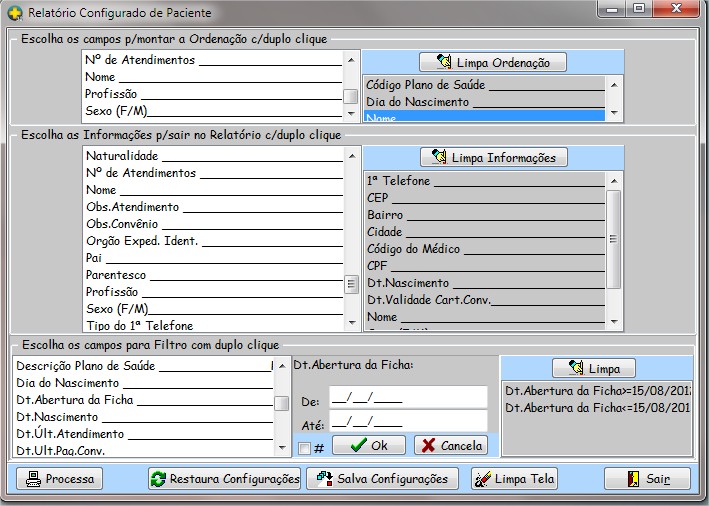The width and height of the screenshot is (709, 506).
Task: Click the Limpa Ordenação broom button
Action: point(492,62)
